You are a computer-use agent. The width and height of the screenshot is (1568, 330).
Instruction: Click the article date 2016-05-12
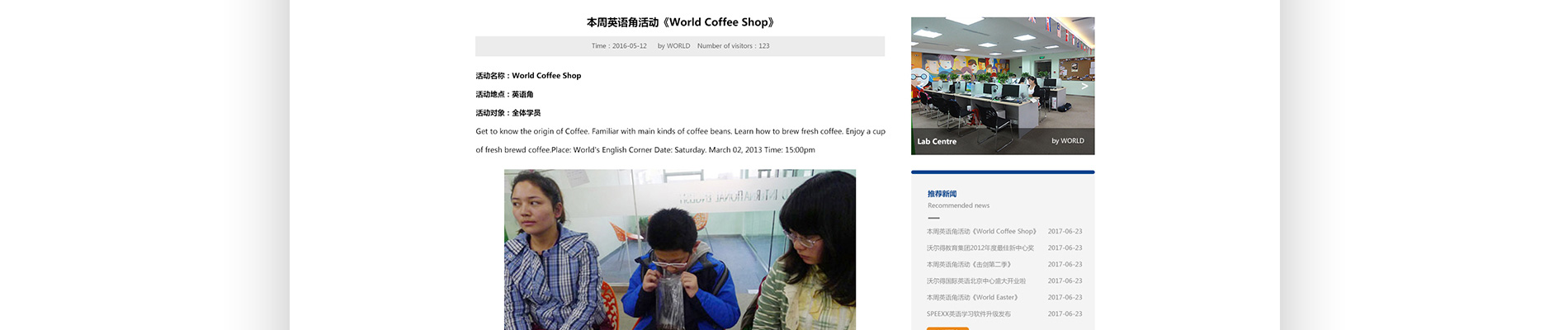click(x=630, y=46)
